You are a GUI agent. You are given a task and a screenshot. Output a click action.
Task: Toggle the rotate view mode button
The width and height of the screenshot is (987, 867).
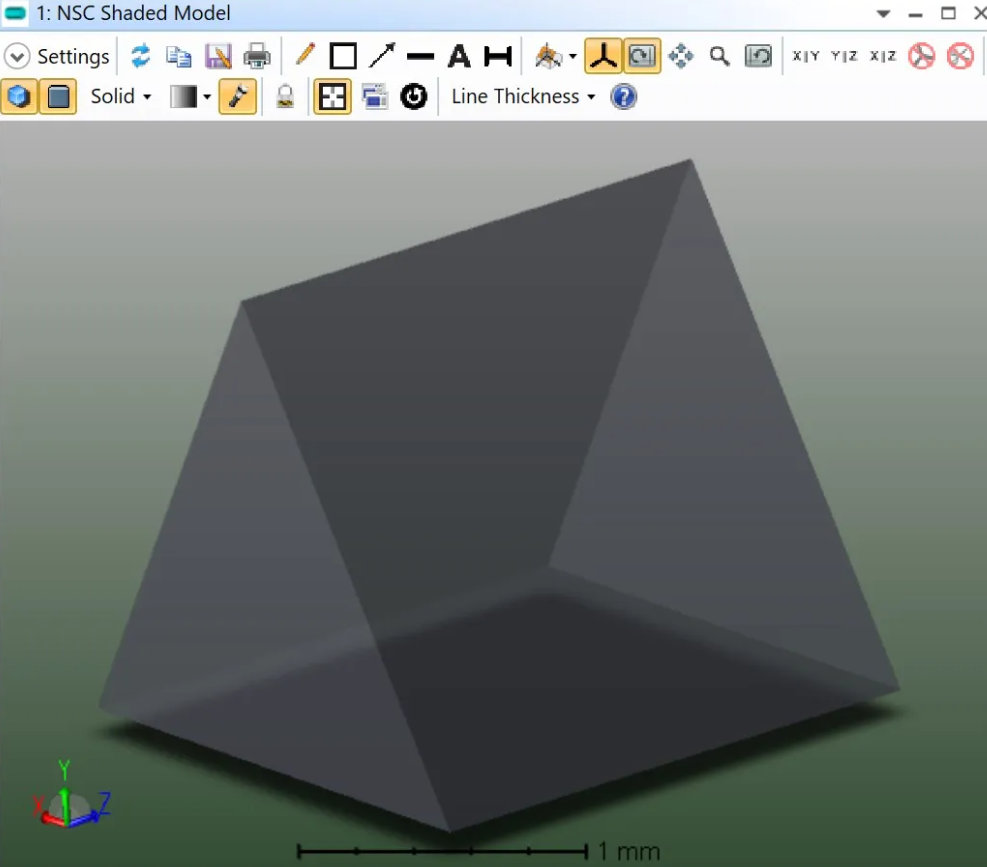coord(642,56)
